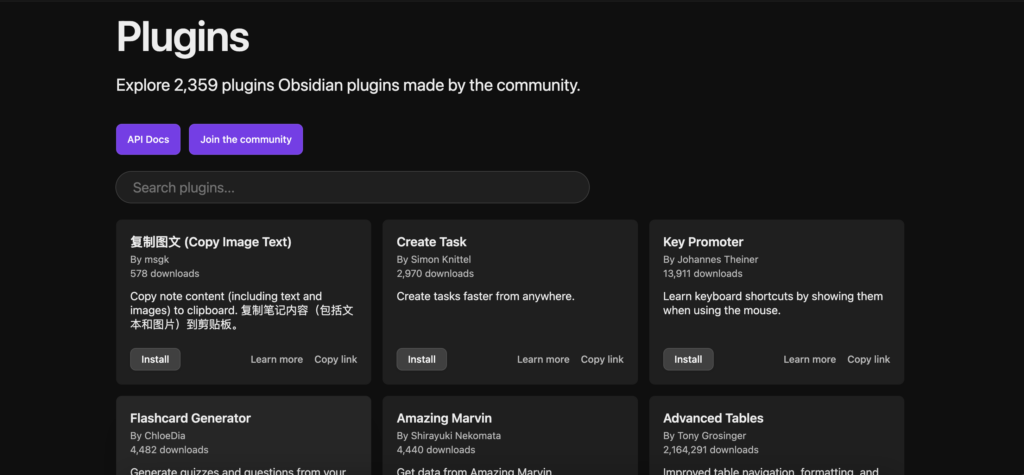Select the Create Task card title
This screenshot has width=1024, height=475.
(432, 242)
